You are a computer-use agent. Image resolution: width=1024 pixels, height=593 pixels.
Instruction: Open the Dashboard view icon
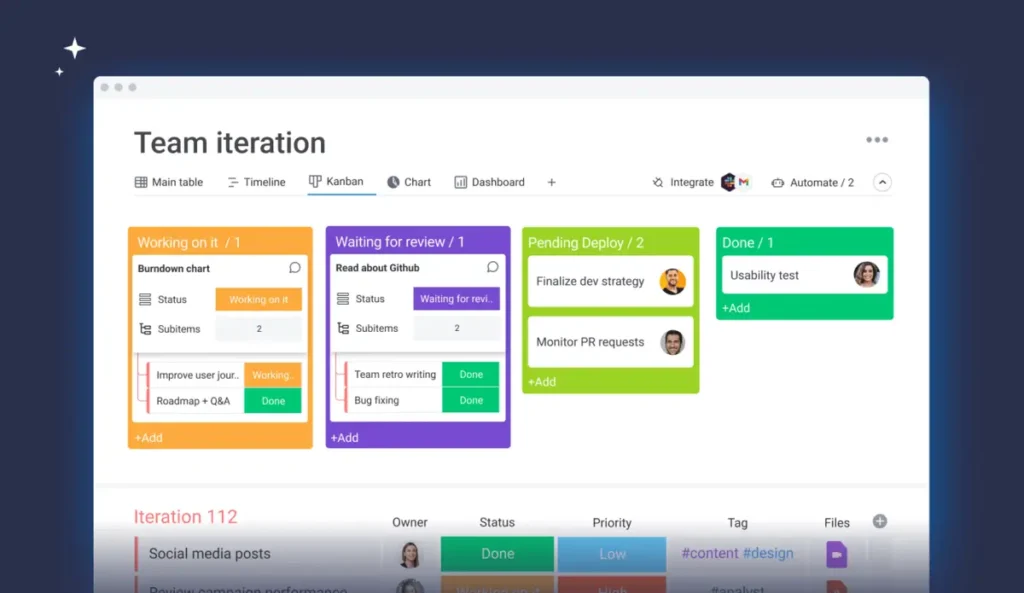pos(459,181)
